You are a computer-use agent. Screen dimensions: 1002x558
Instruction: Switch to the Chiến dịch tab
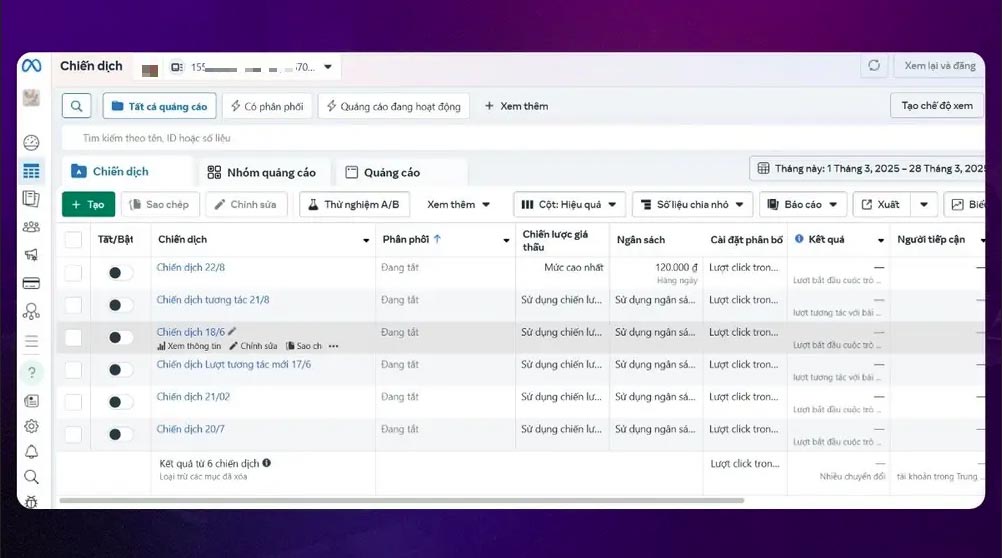(127, 171)
